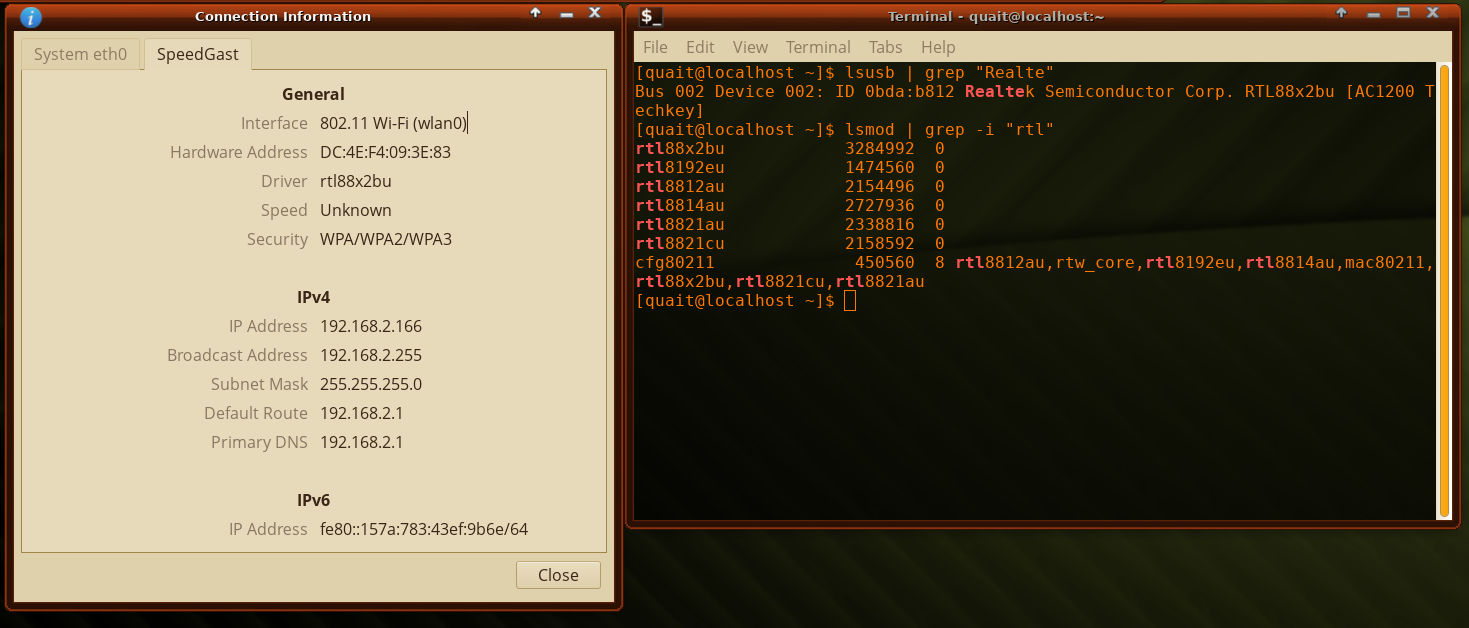This screenshot has height=628, width=1469.
Task: Click the terminal cursor at the last prompt
Action: 850,301
